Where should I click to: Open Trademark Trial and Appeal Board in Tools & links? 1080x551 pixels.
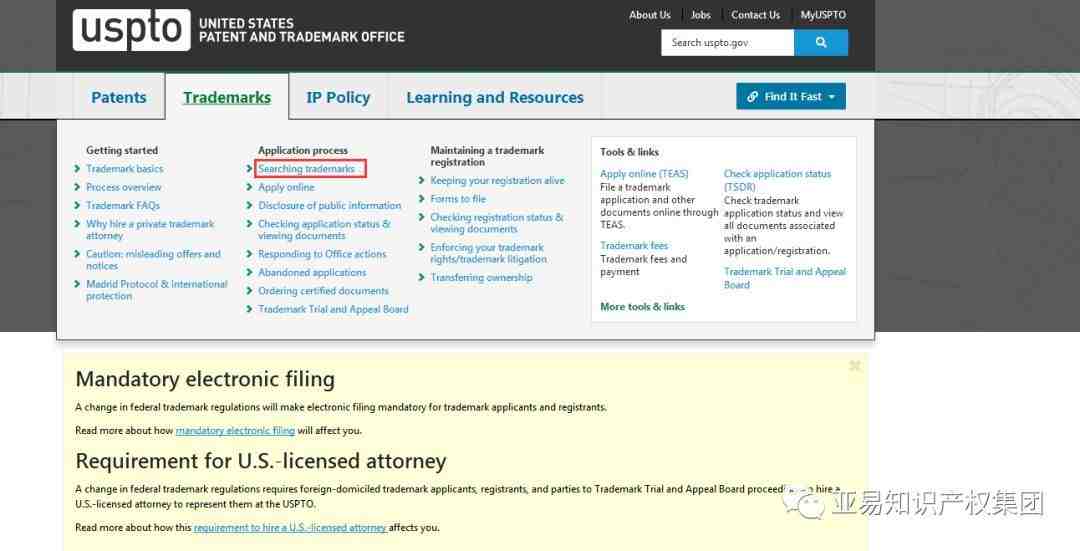tap(785, 278)
